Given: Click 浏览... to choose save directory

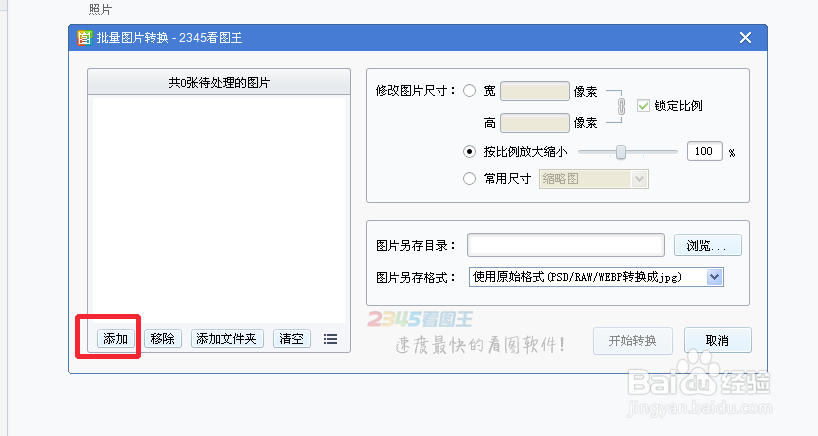Looking at the screenshot, I should click(x=707, y=245).
